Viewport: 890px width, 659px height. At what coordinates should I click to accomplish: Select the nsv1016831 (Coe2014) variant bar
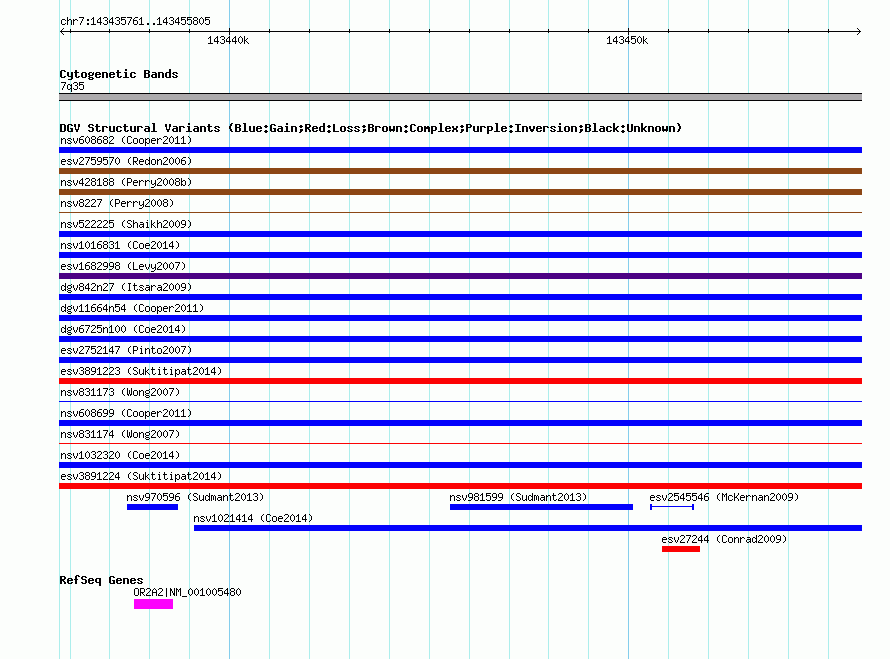[460, 255]
